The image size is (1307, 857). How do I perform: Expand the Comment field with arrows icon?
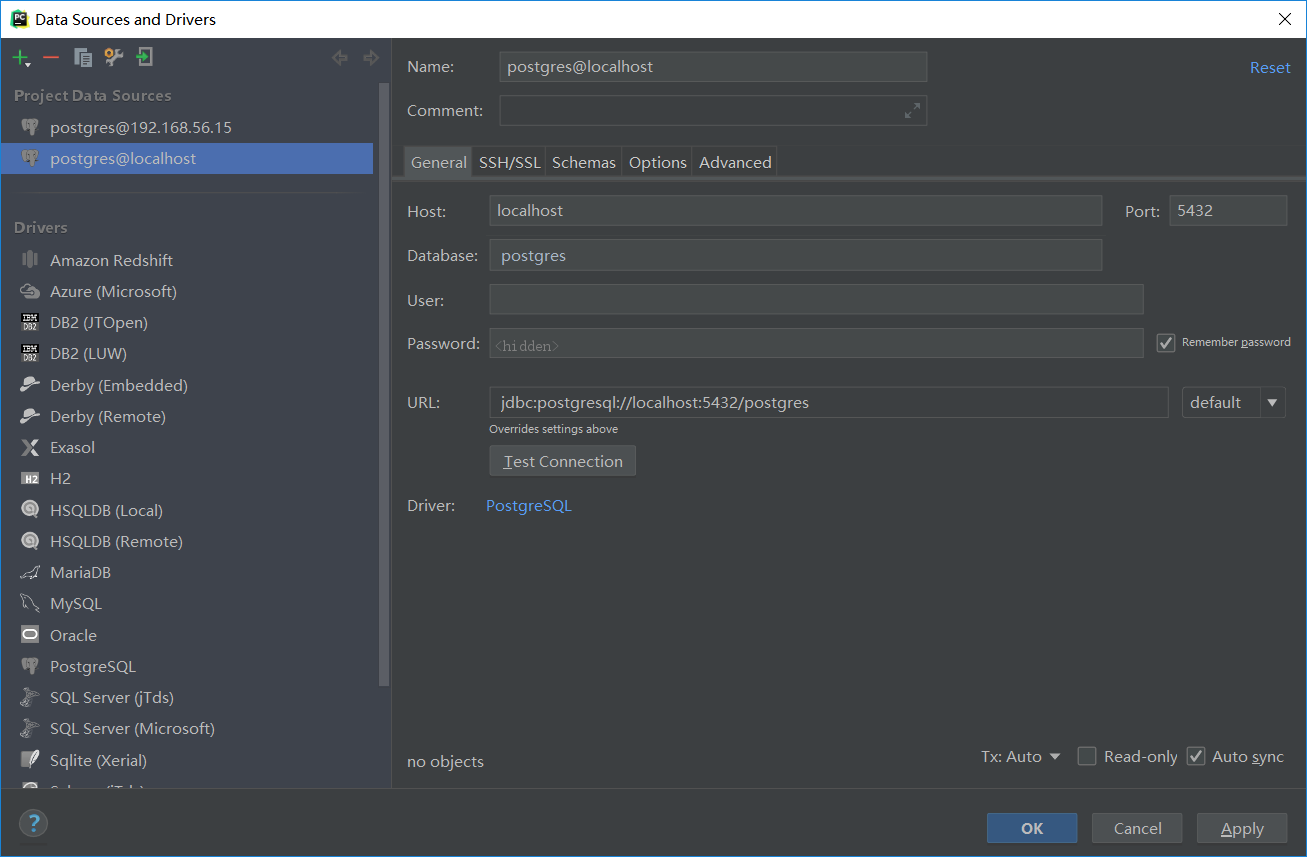pos(912,111)
